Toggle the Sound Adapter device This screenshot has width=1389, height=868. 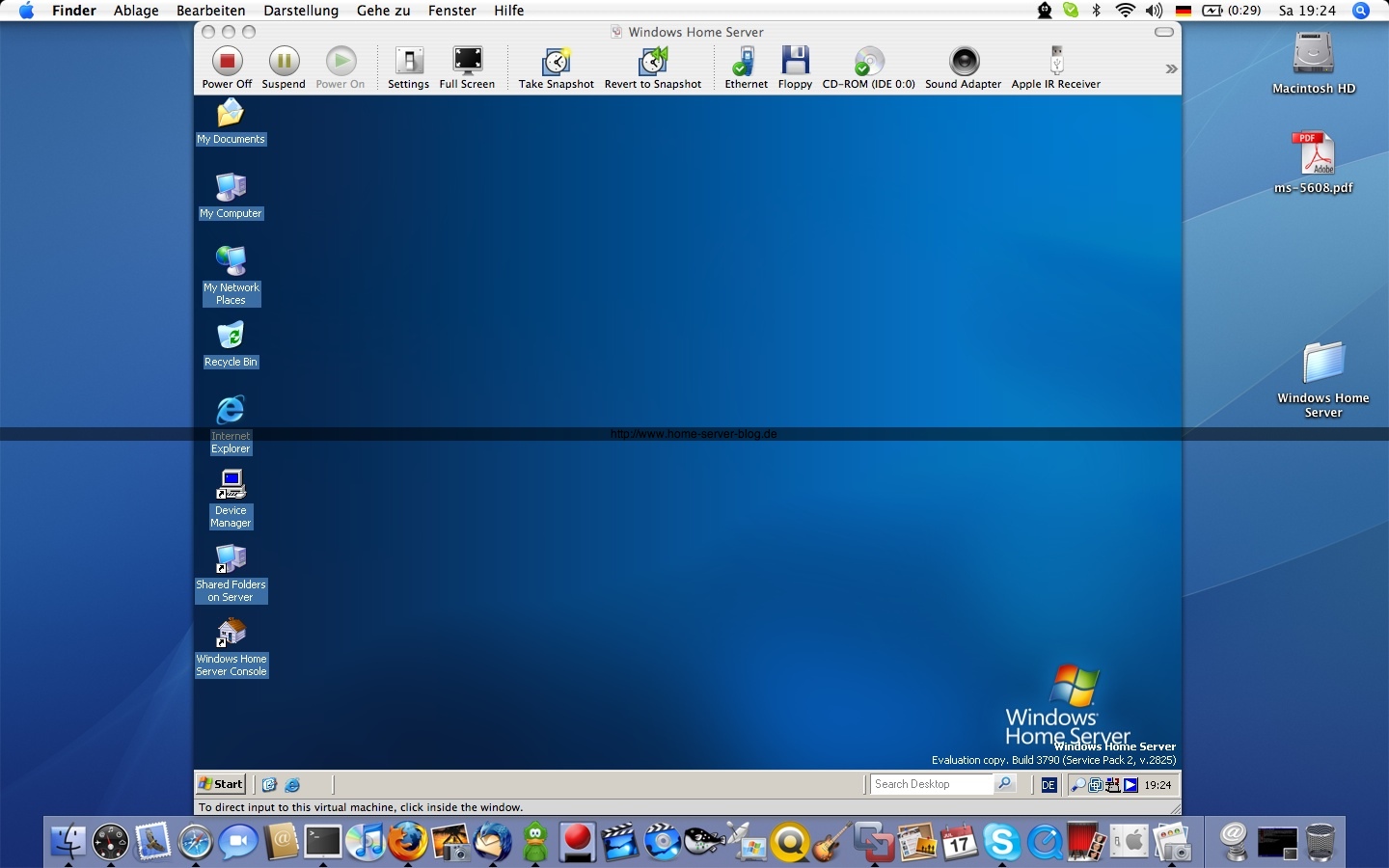964,68
